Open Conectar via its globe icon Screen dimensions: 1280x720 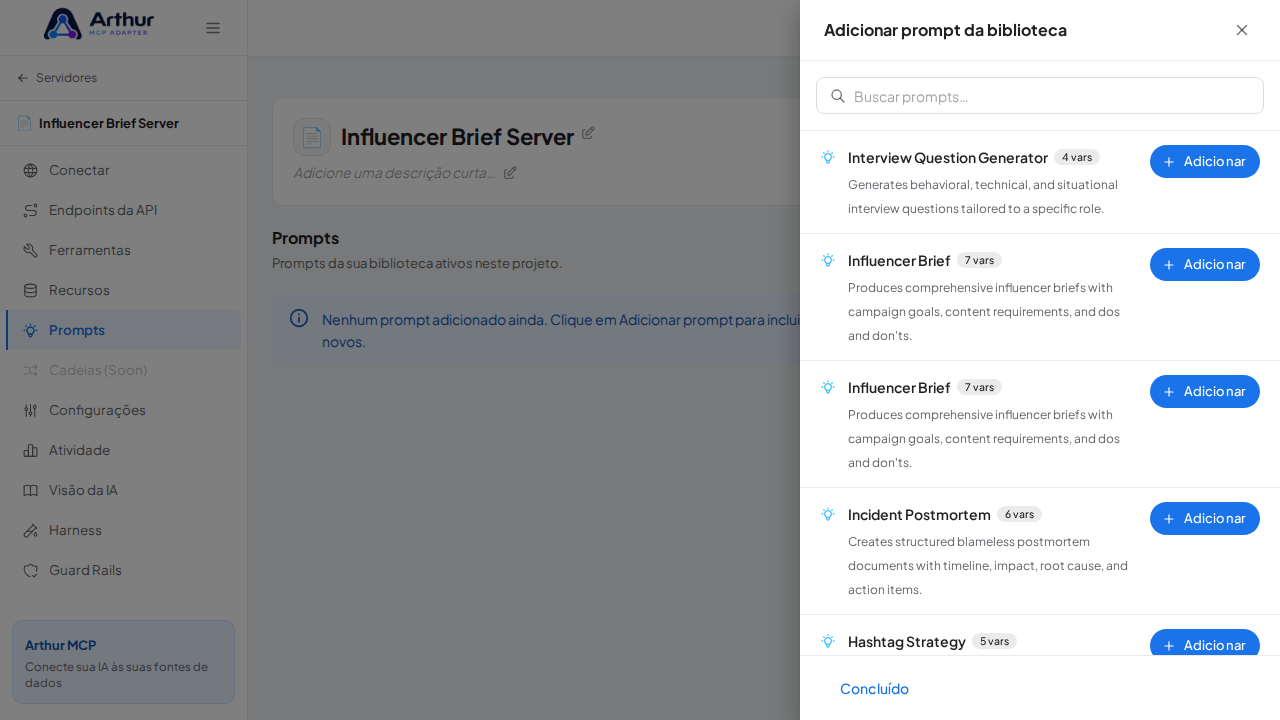coord(30,170)
